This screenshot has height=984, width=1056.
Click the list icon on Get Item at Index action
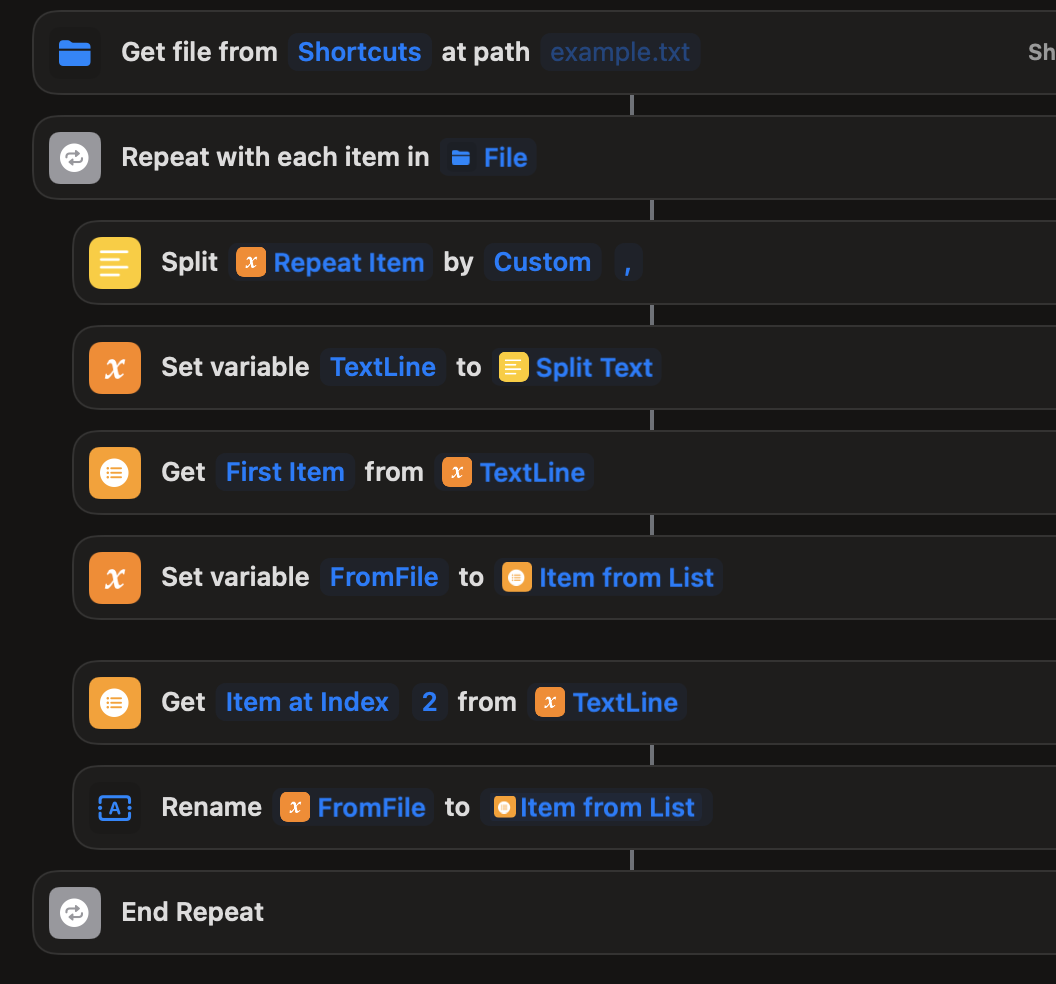[115, 703]
